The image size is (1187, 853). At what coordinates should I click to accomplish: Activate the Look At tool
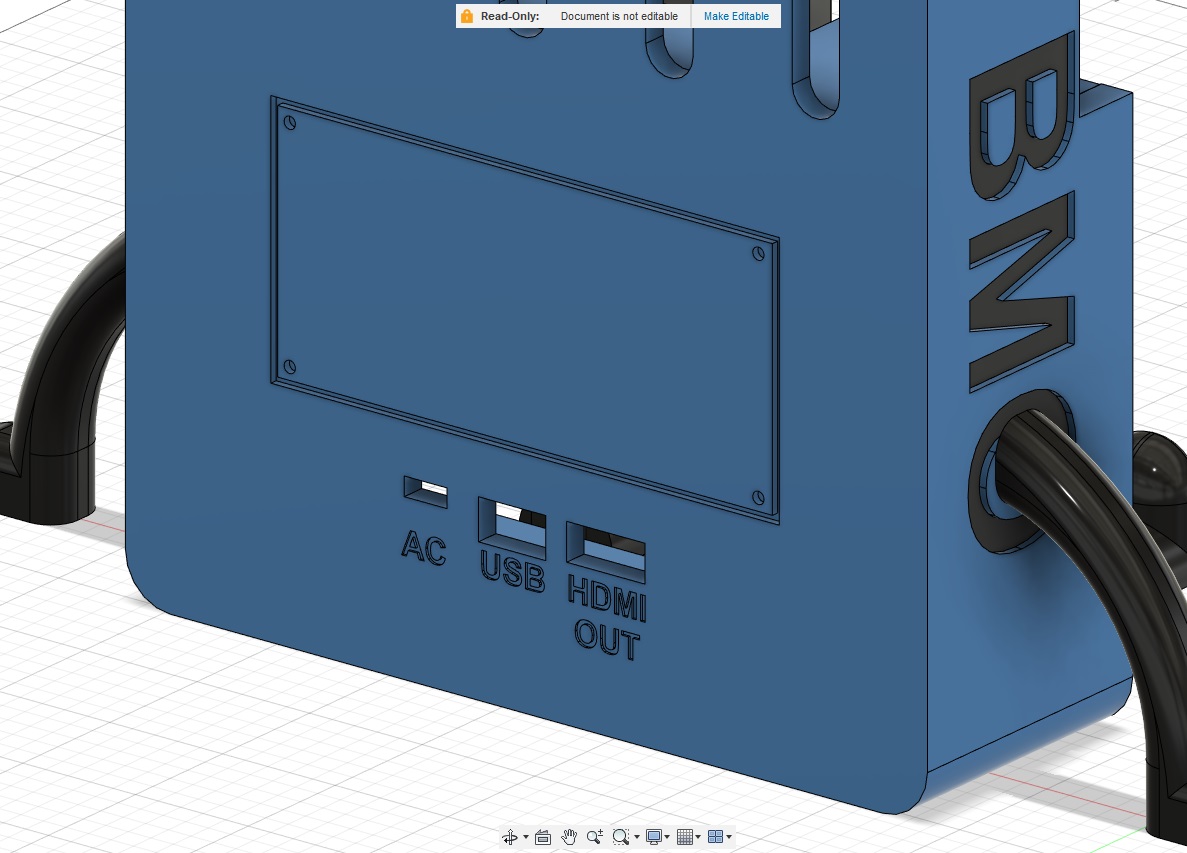(x=542, y=837)
